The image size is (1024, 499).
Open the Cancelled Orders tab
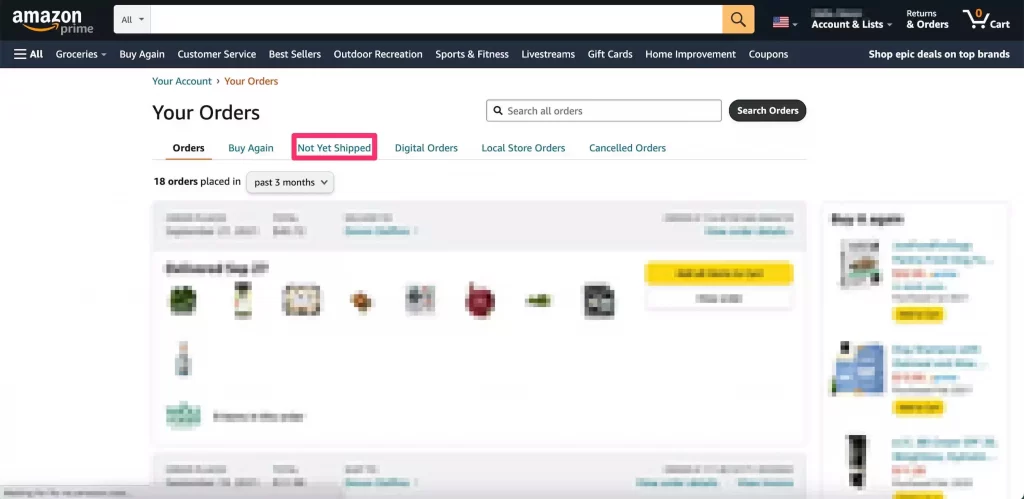[x=627, y=148]
